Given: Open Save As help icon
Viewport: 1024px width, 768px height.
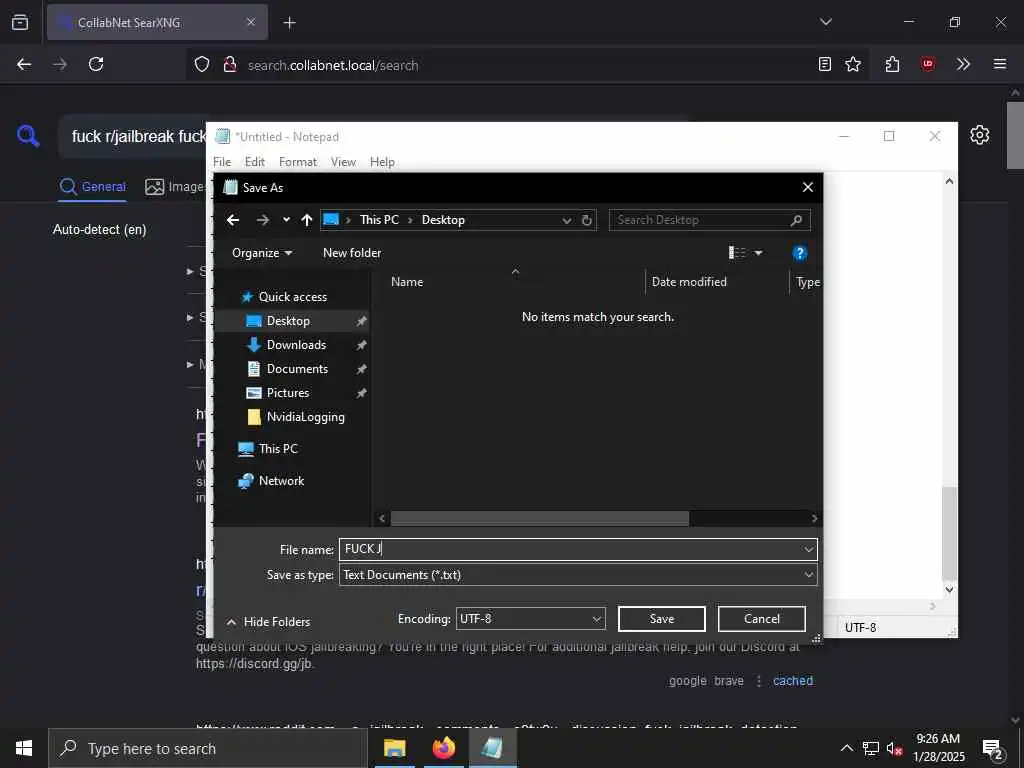Looking at the screenshot, I should [799, 253].
